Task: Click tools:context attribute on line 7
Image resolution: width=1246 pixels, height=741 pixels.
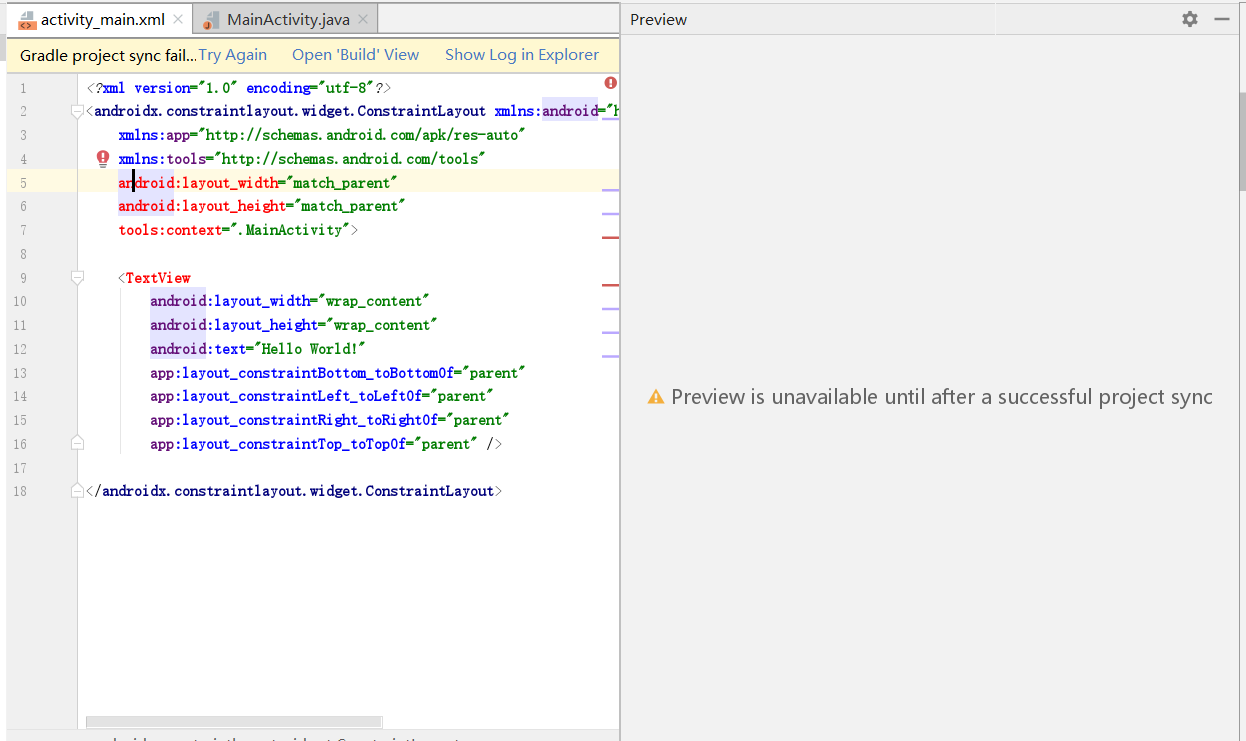Action: pyautogui.click(x=168, y=230)
